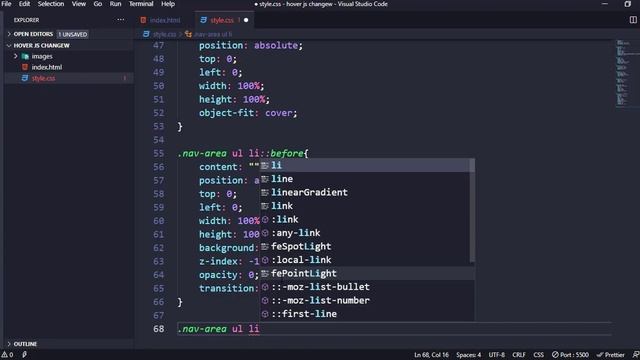
Task: Click the images folder icon
Action: click(25, 56)
